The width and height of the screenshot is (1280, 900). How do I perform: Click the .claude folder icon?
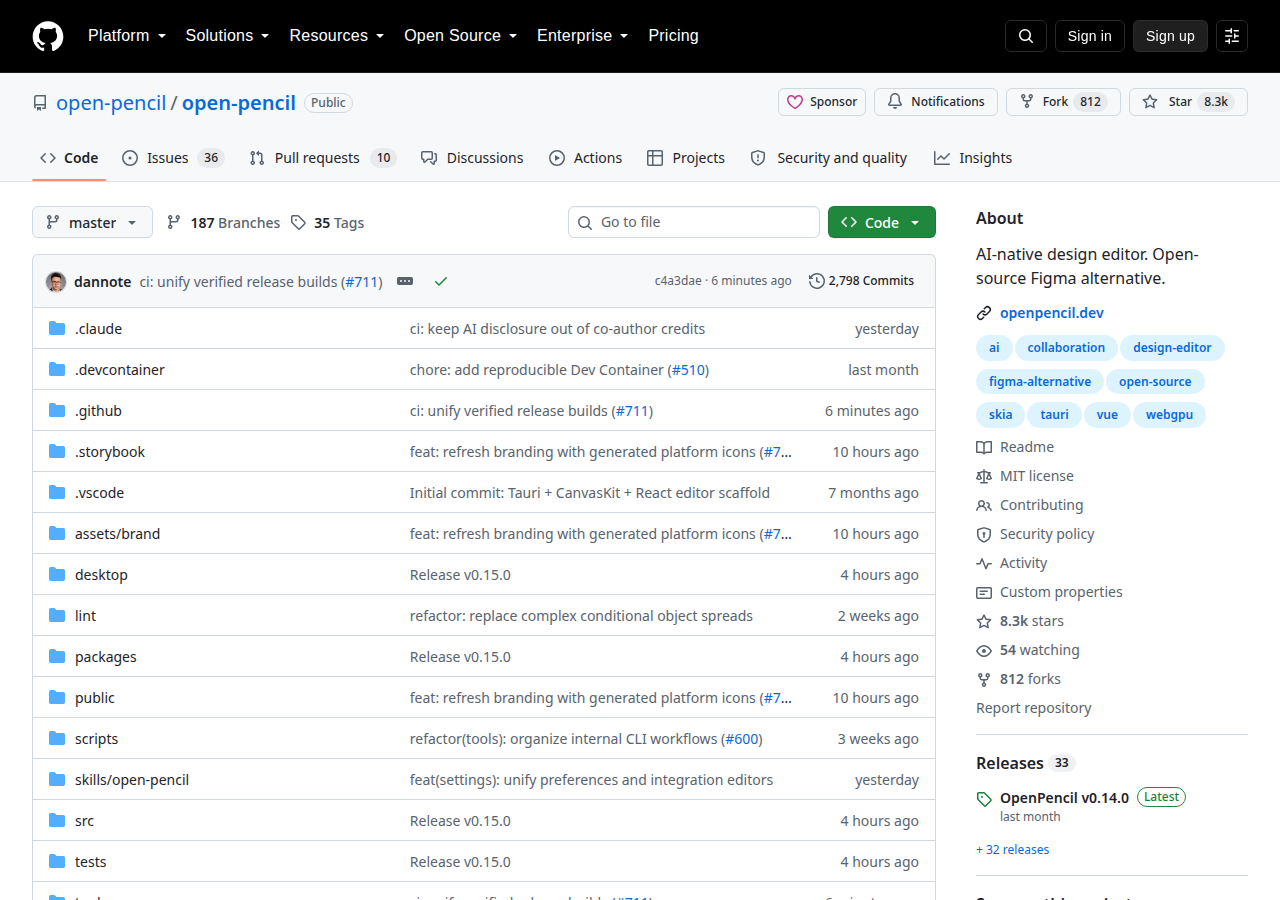(57, 329)
